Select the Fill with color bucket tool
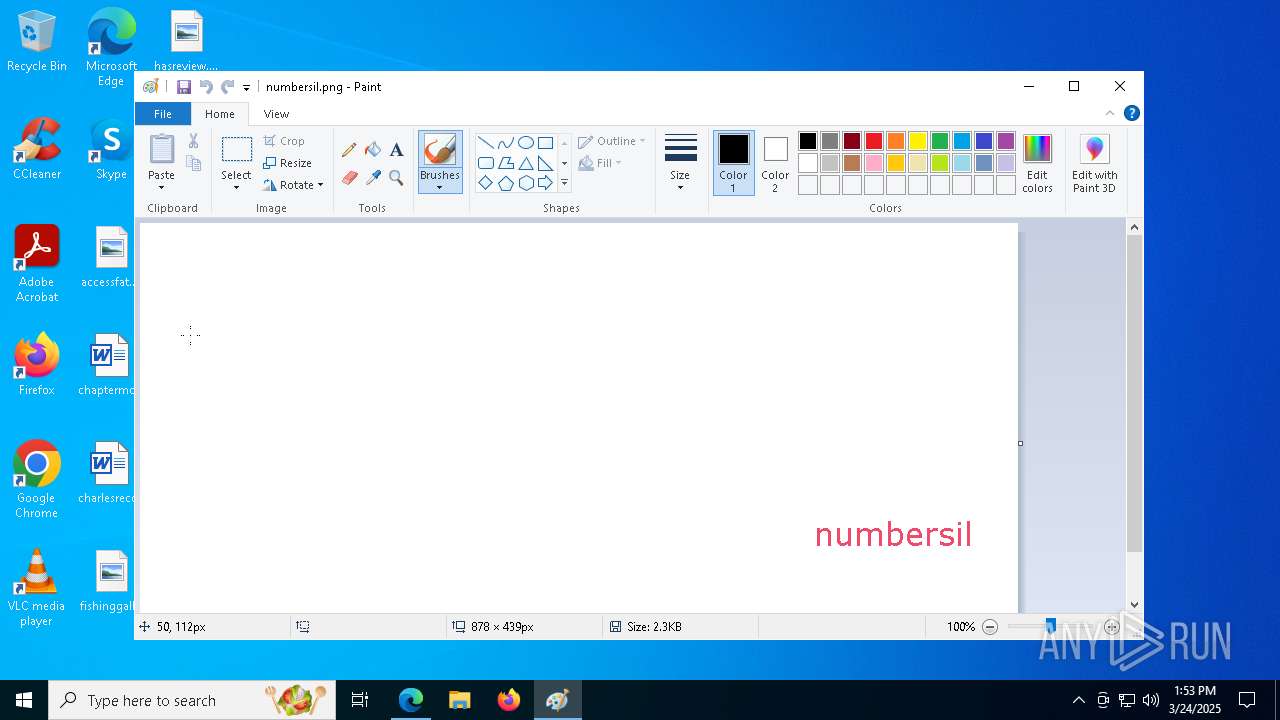This screenshot has width=1280, height=720. pyautogui.click(x=373, y=150)
